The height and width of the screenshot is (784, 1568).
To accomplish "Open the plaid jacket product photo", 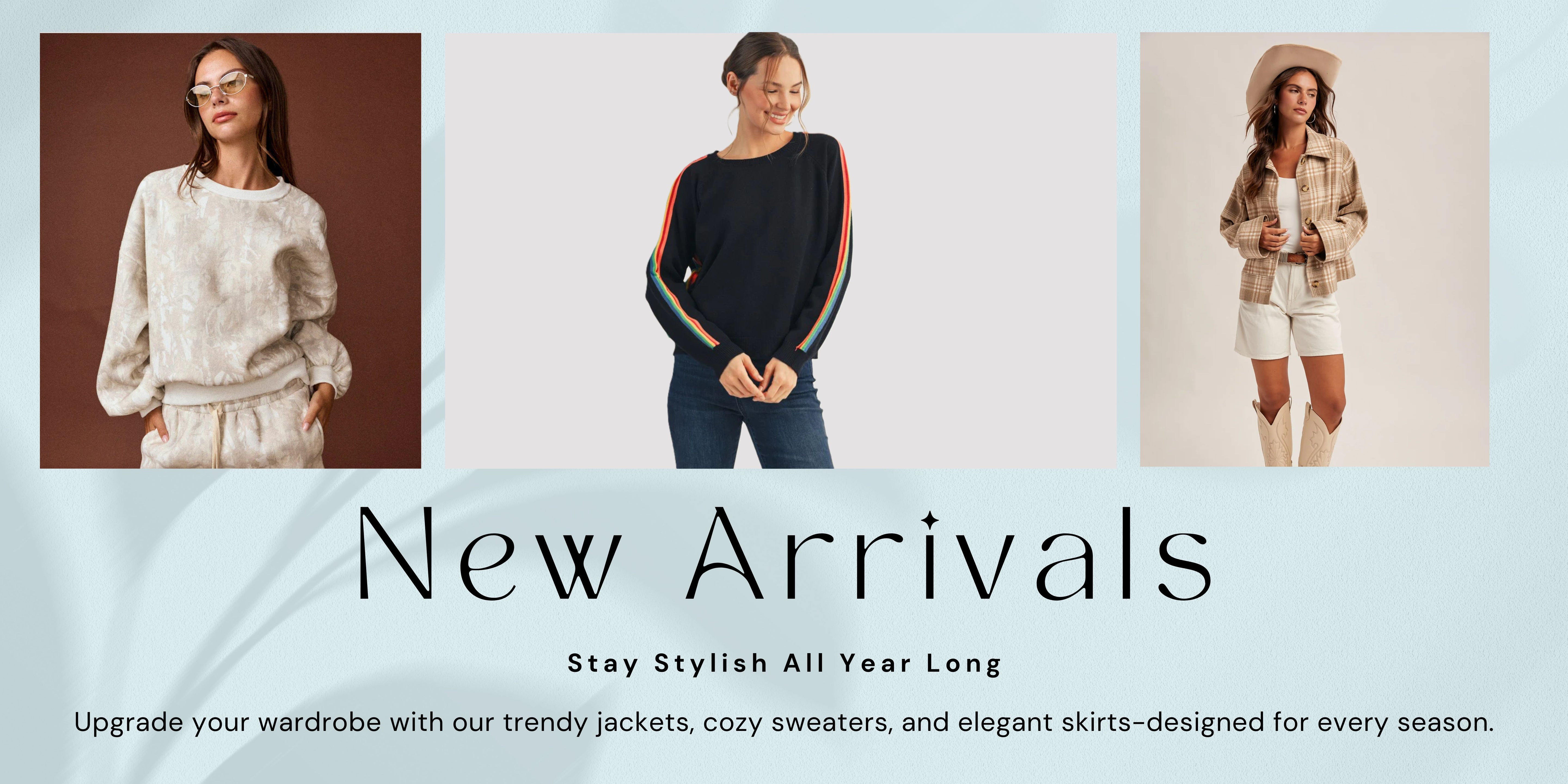I will click(x=1315, y=250).
